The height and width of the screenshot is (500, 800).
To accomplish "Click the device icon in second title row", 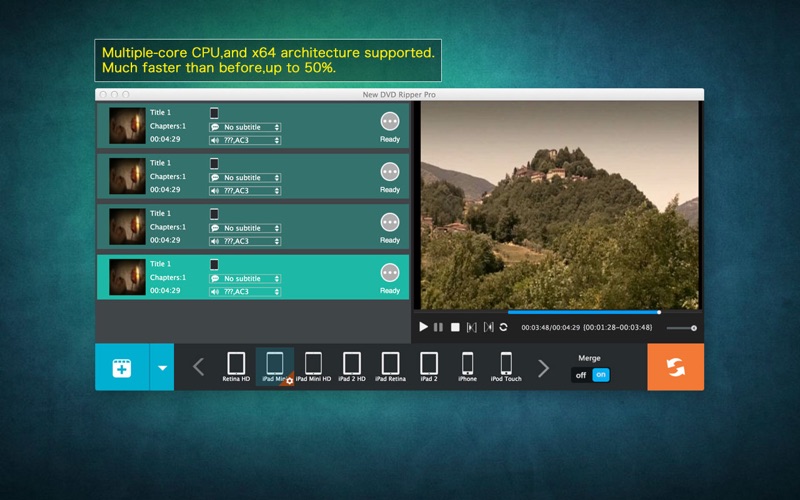I will click(214, 163).
